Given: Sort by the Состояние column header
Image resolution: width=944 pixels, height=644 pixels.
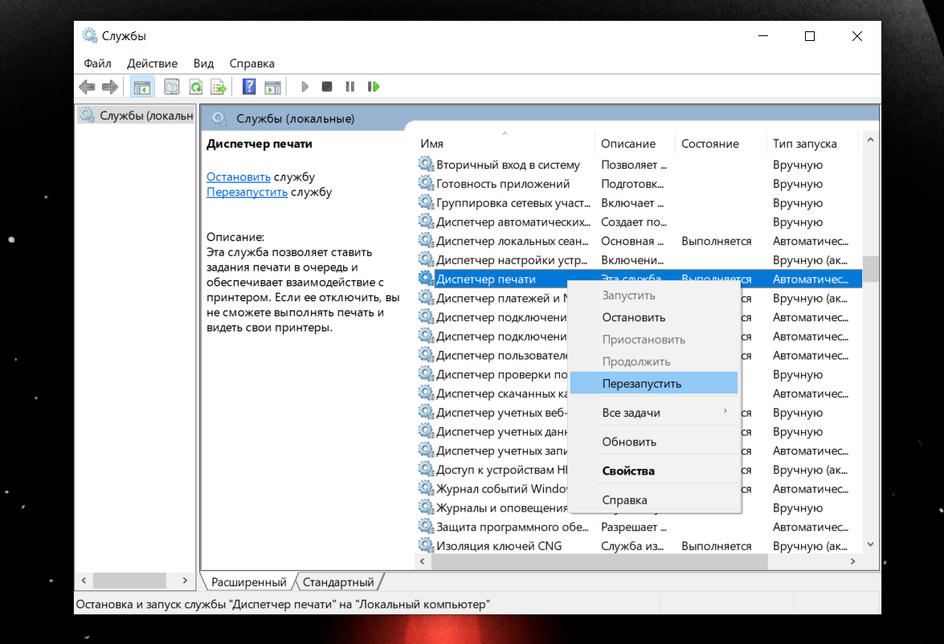Looking at the screenshot, I should click(721, 143).
